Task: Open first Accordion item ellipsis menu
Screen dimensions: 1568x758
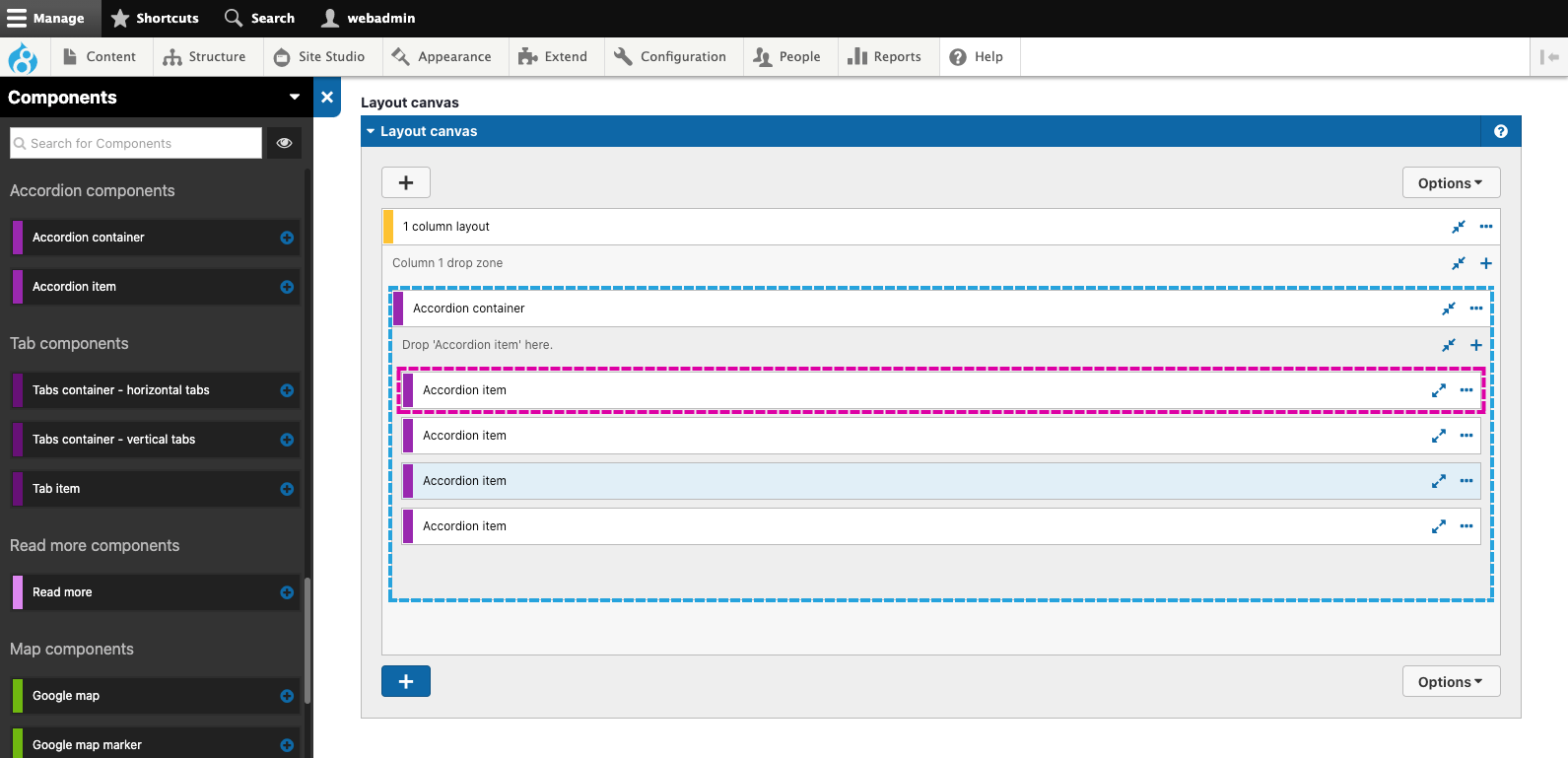Action: [1466, 390]
